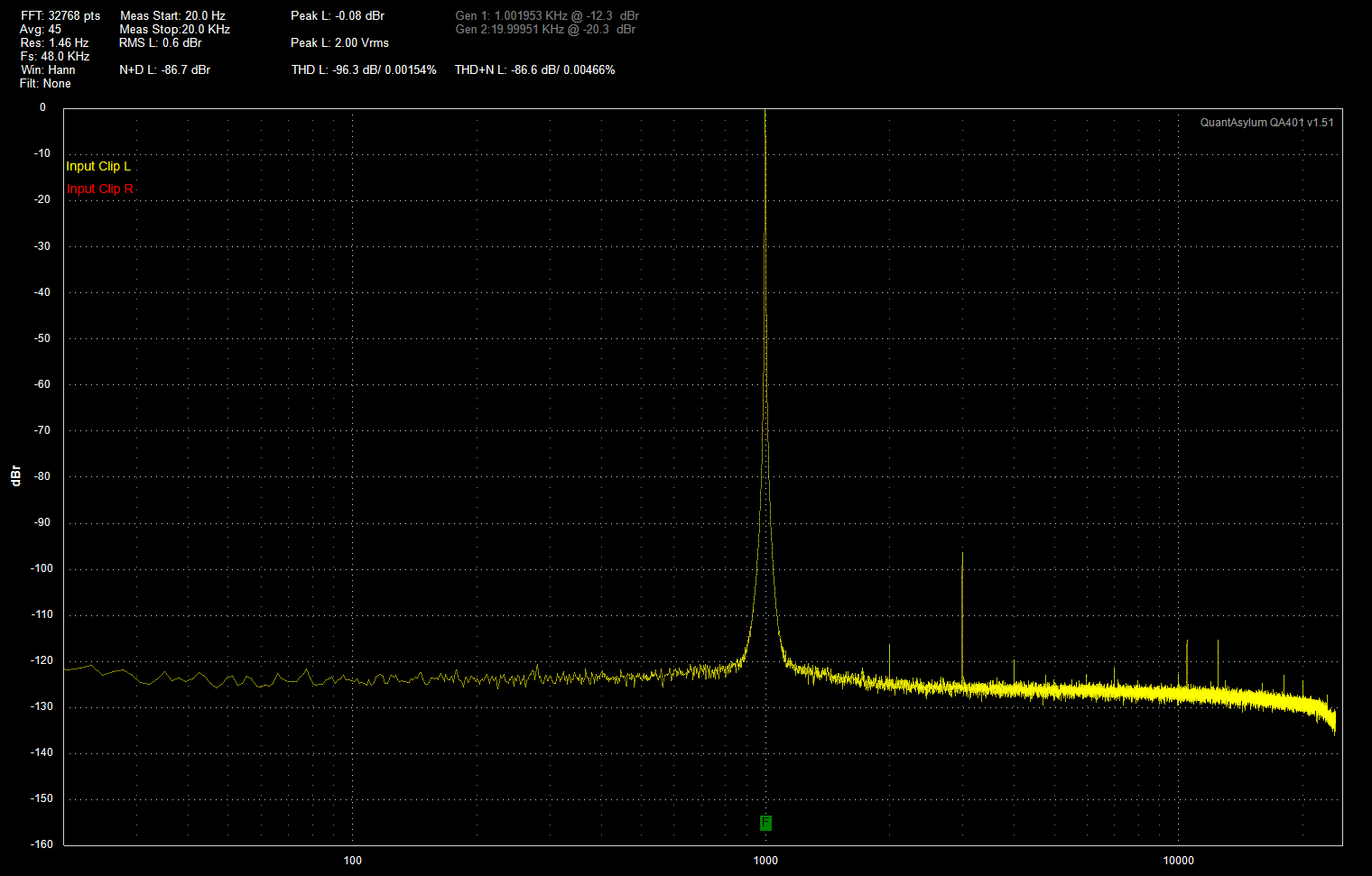1372x876 pixels.
Task: Click 'Meas Stop:20.0 KHz' text
Action: [174, 29]
